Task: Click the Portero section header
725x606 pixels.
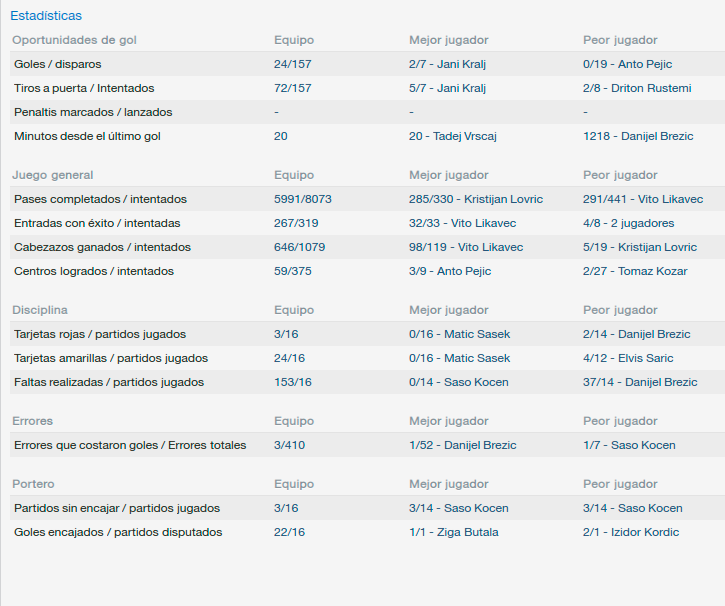Action: [x=33, y=484]
